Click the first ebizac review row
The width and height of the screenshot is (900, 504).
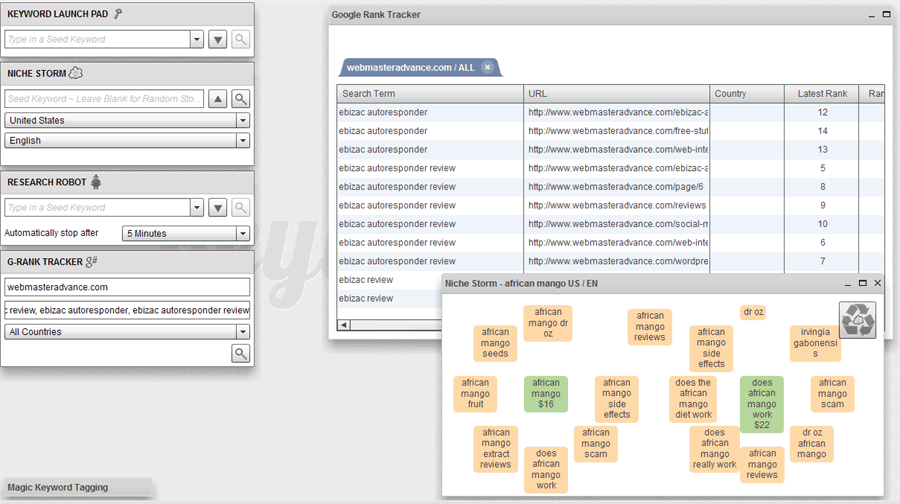pyautogui.click(x=390, y=280)
